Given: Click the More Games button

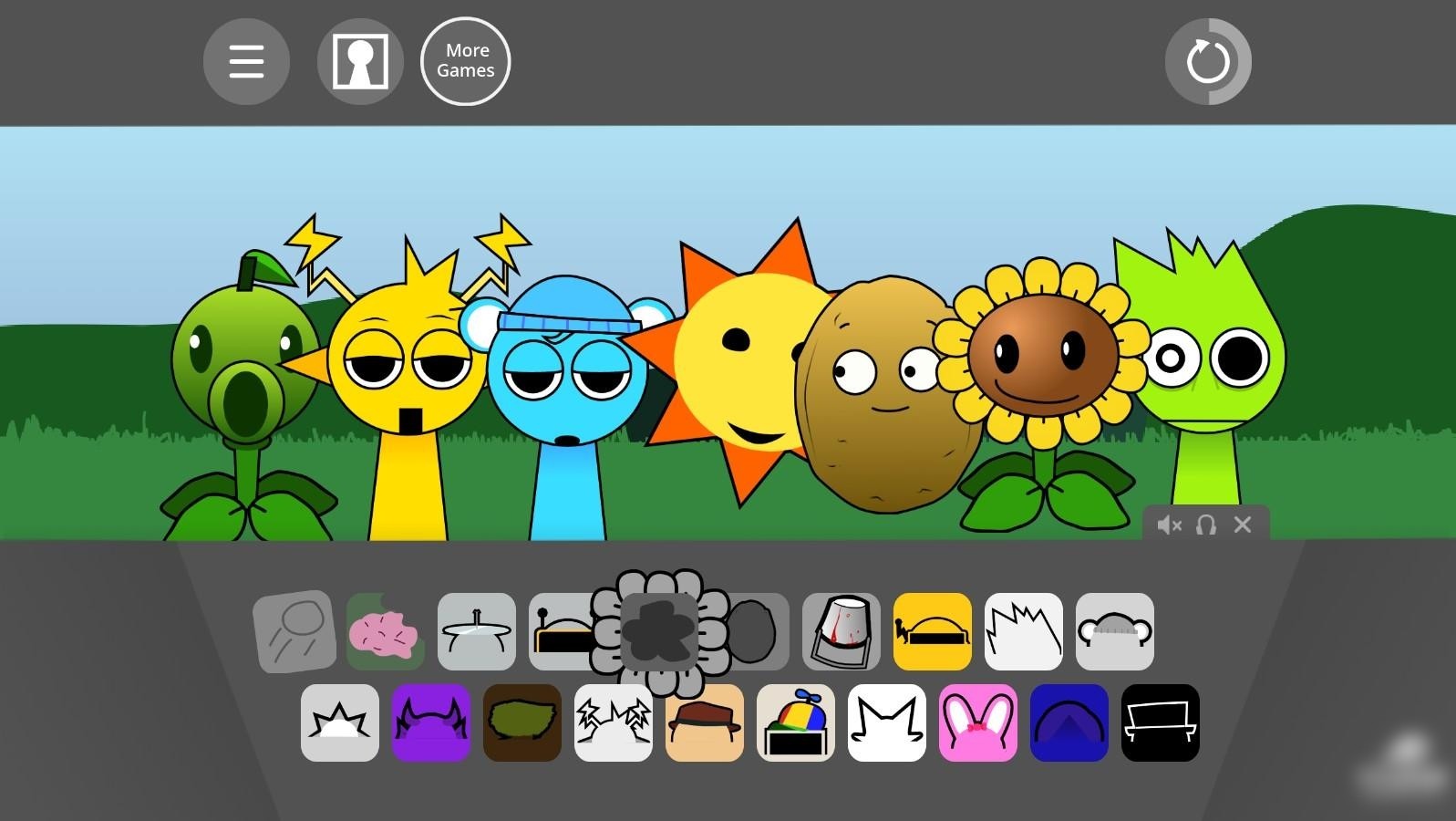Looking at the screenshot, I should 465,61.
